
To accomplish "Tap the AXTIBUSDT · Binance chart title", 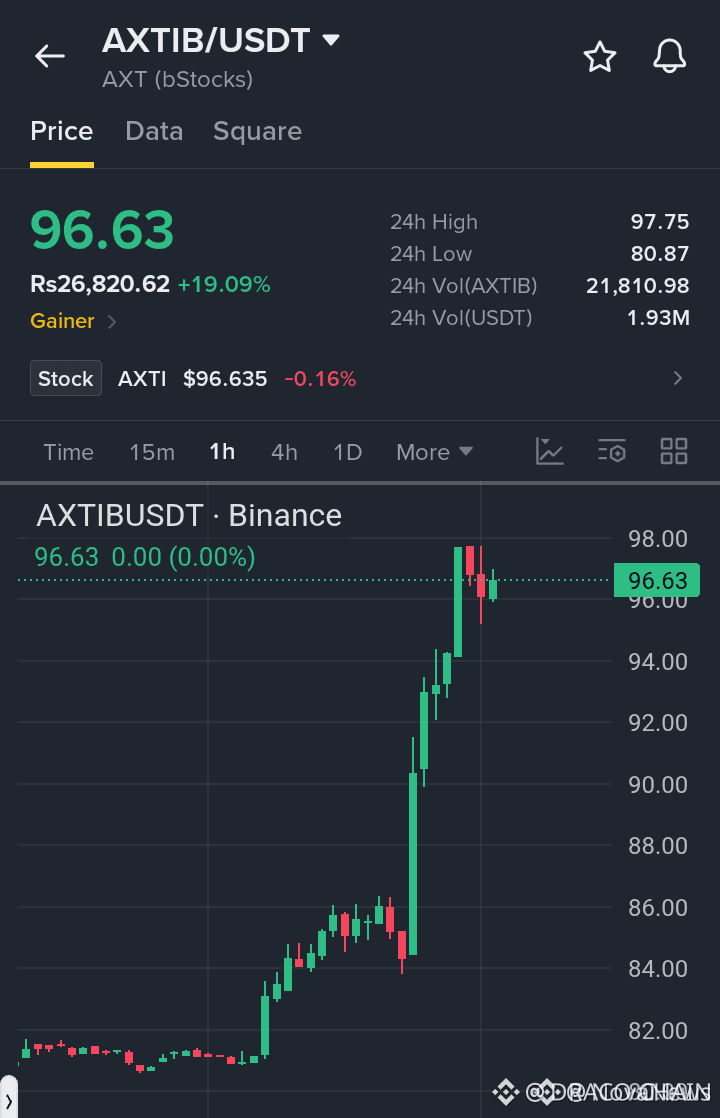I will (x=189, y=516).
